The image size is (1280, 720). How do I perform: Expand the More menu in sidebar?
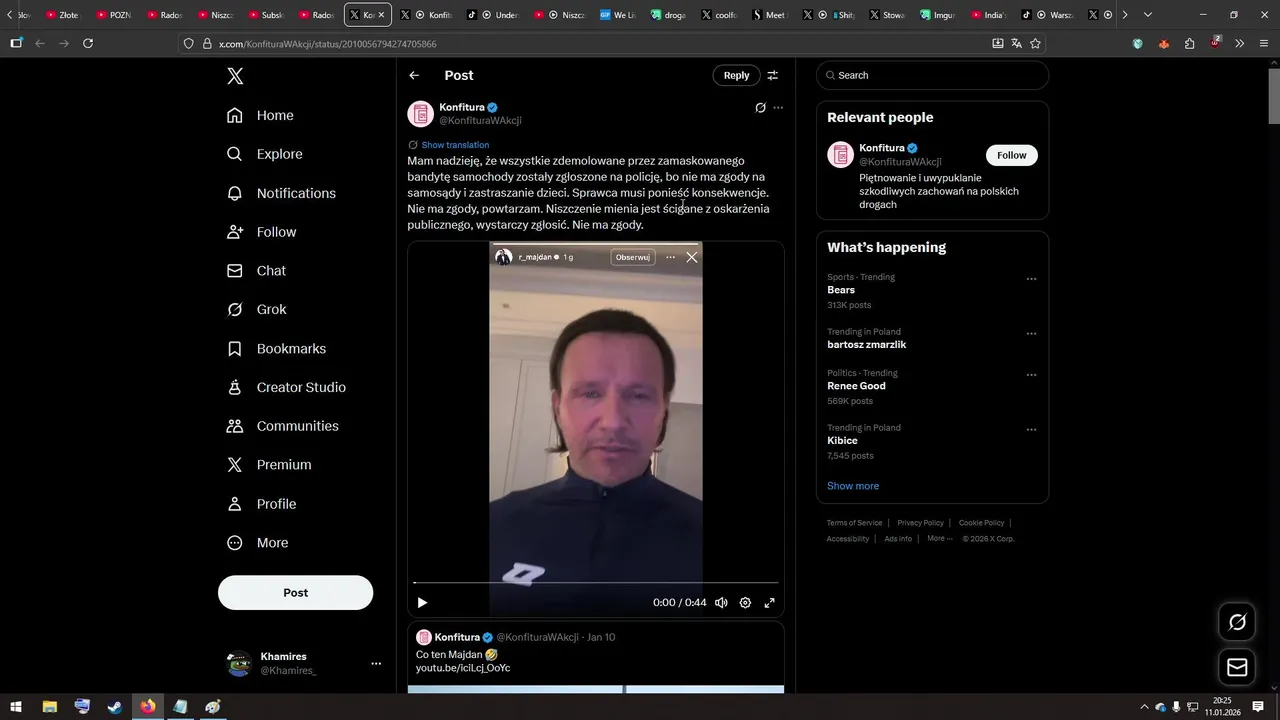tap(257, 543)
